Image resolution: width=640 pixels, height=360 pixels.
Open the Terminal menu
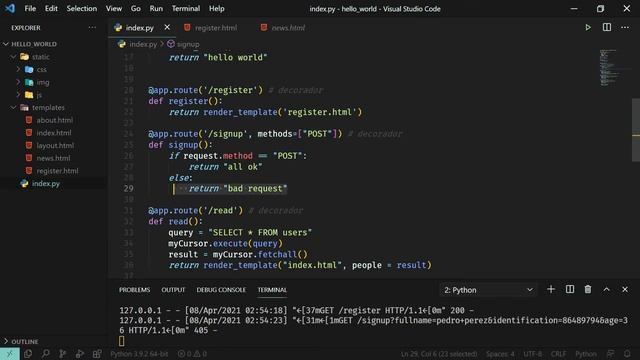(x=186, y=9)
